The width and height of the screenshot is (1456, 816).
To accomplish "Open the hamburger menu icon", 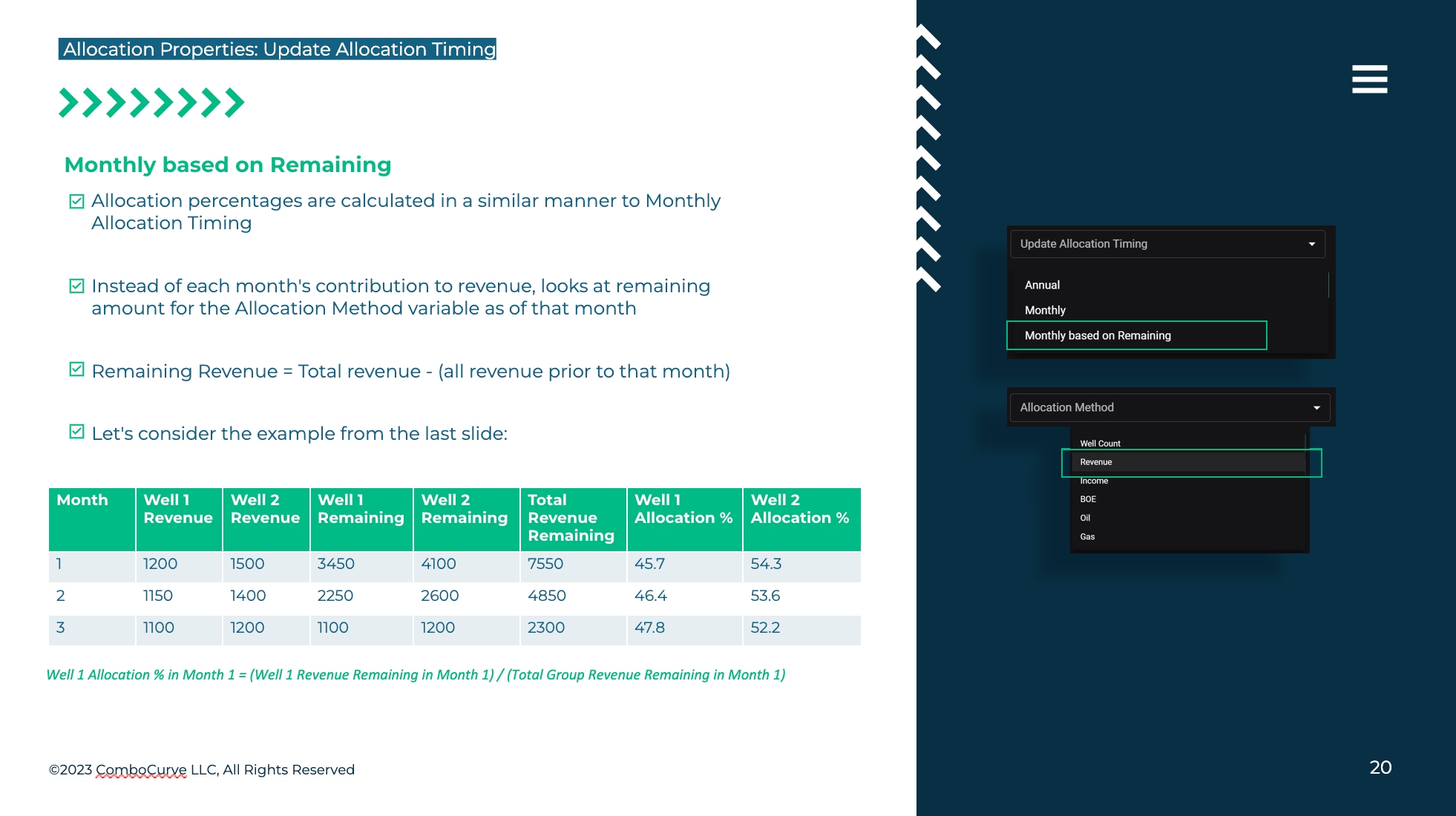I will (1369, 79).
